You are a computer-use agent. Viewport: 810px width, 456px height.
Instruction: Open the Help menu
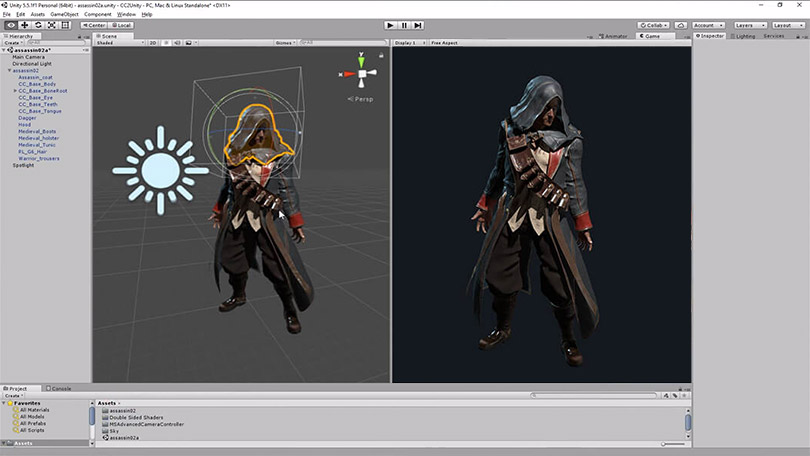click(147, 14)
